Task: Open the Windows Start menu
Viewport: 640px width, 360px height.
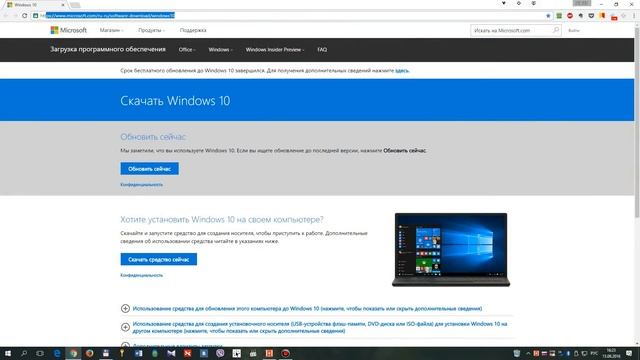Action: pyautogui.click(x=8, y=353)
